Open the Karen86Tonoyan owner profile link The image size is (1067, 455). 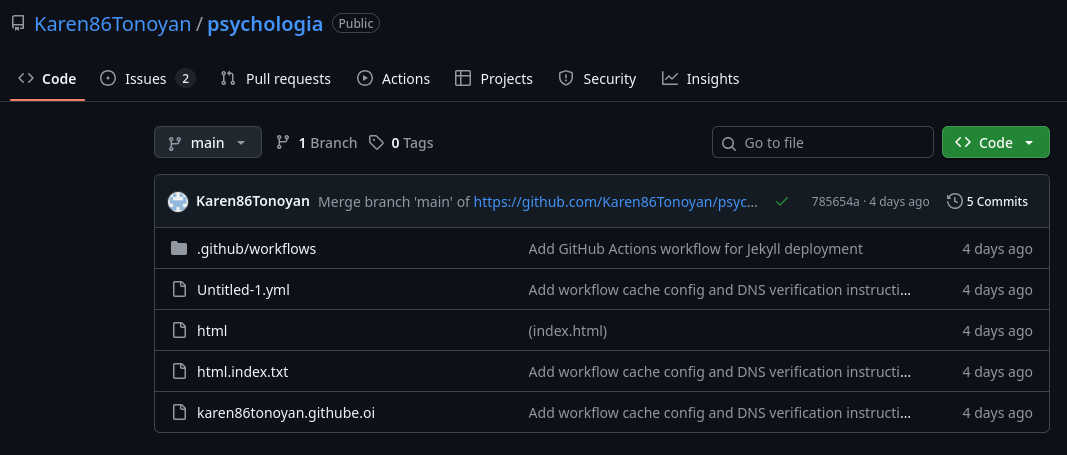click(112, 24)
